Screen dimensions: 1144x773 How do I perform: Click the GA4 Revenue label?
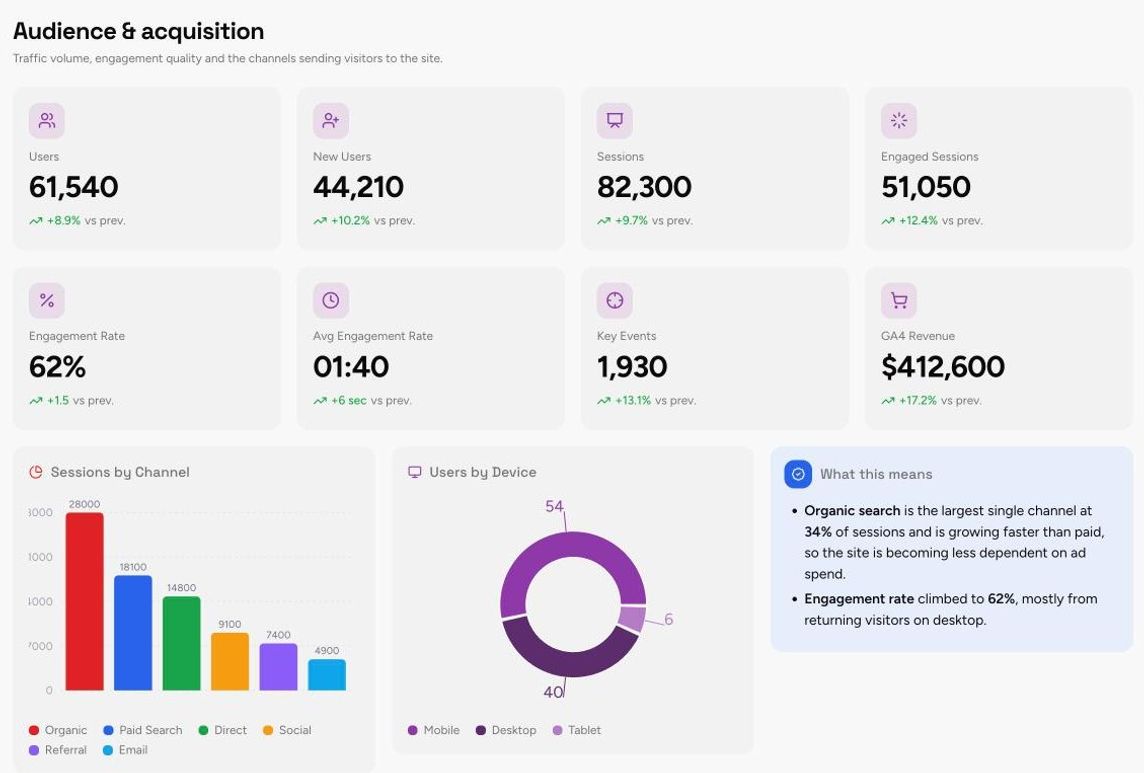918,336
